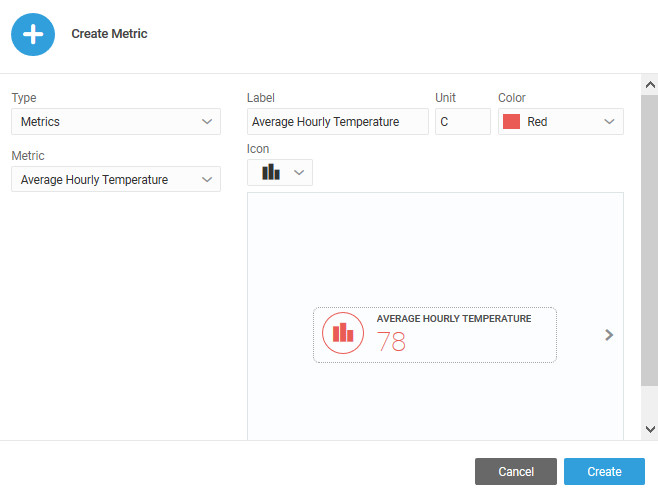Click the Create Metric dialog title

coord(109,34)
